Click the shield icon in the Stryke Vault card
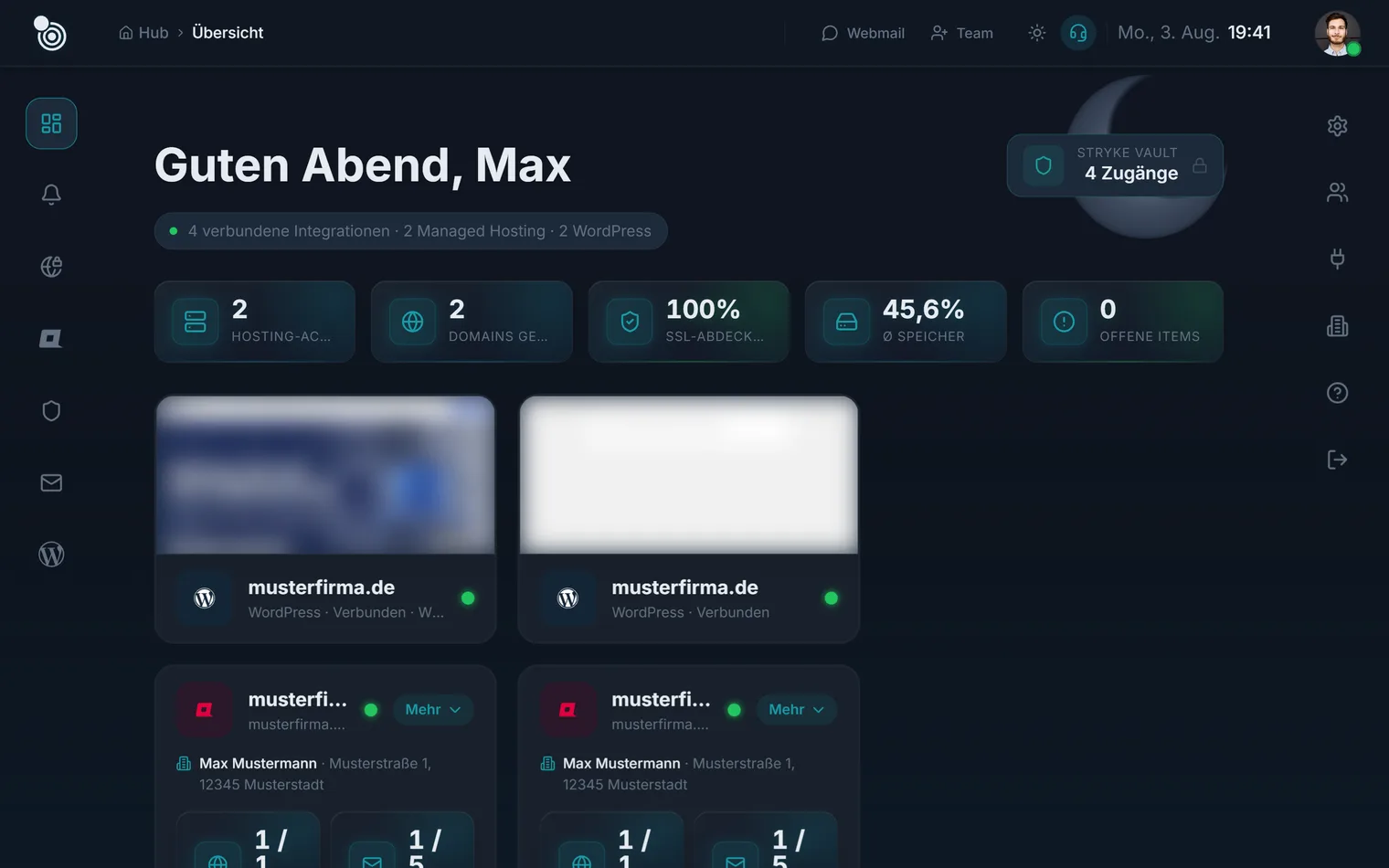This screenshot has height=868, width=1389. point(1043,165)
